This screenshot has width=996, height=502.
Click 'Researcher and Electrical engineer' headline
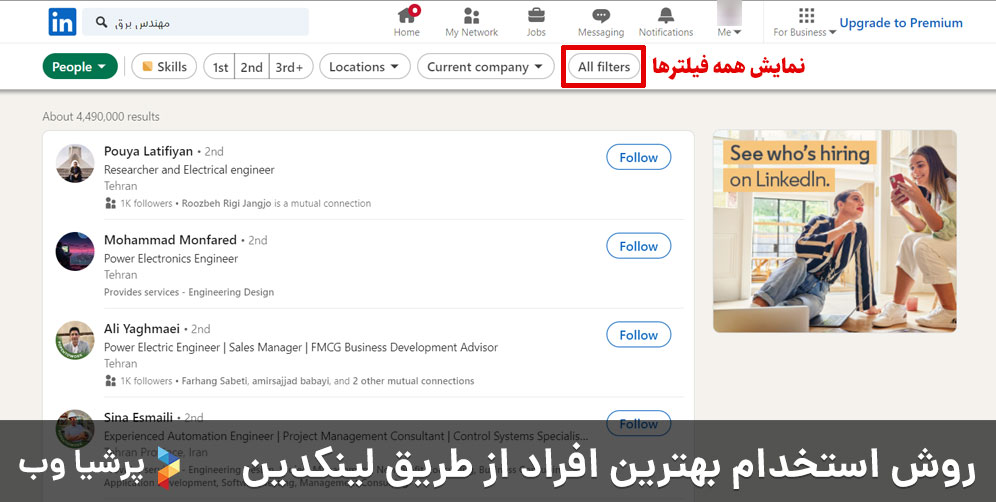coord(189,170)
